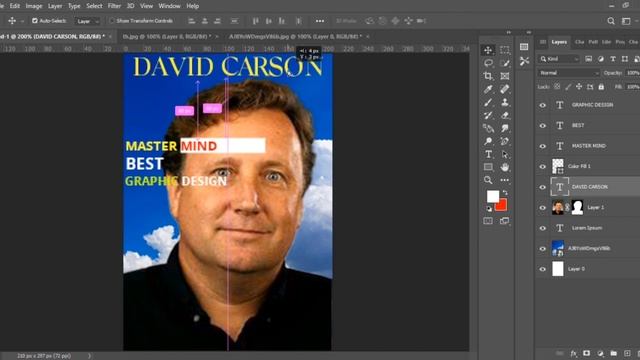Select the Pen tool
Screen dimensions: 640x360
click(x=505, y=141)
